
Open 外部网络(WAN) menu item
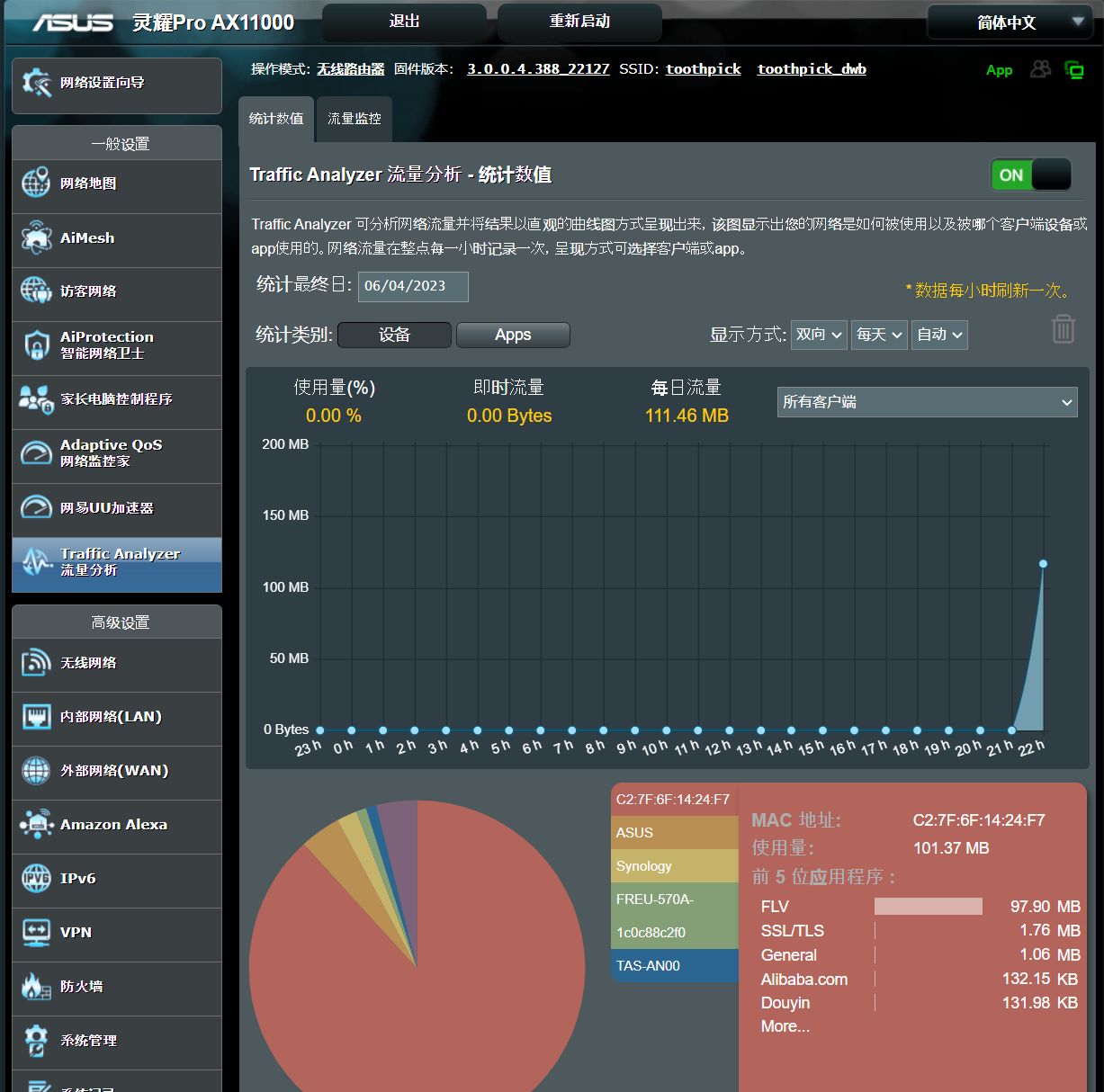[x=117, y=771]
